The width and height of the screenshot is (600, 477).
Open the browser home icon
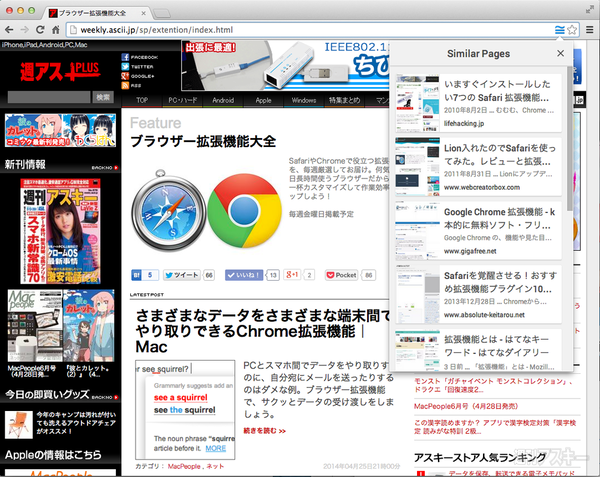click(55, 30)
